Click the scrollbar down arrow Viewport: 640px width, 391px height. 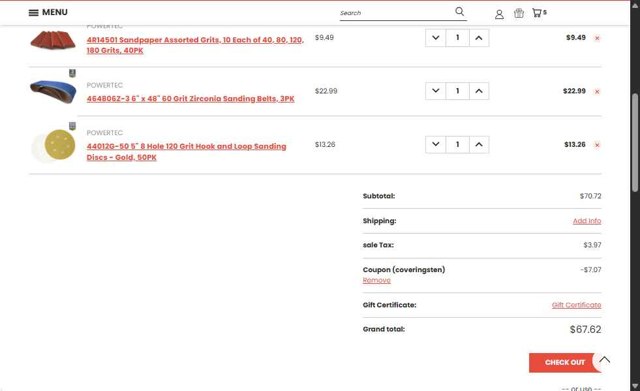click(635, 386)
